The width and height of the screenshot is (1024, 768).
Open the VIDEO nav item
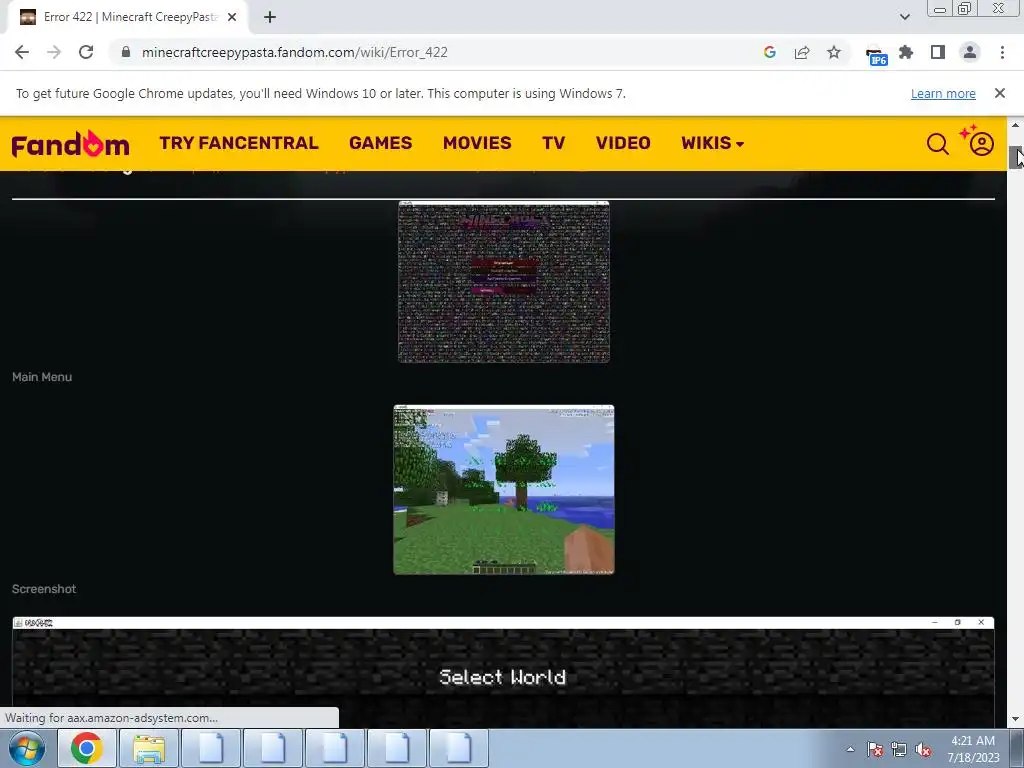(x=623, y=143)
